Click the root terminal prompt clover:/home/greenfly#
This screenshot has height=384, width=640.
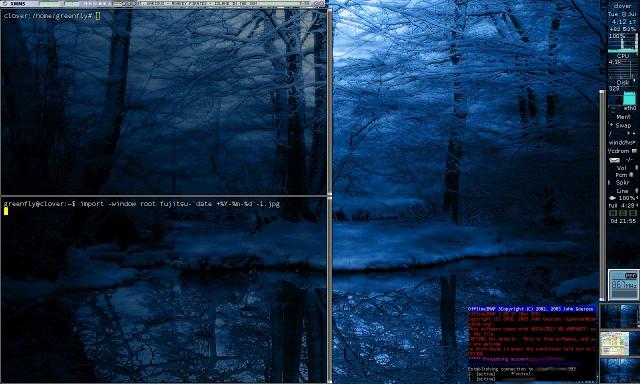tap(48, 16)
